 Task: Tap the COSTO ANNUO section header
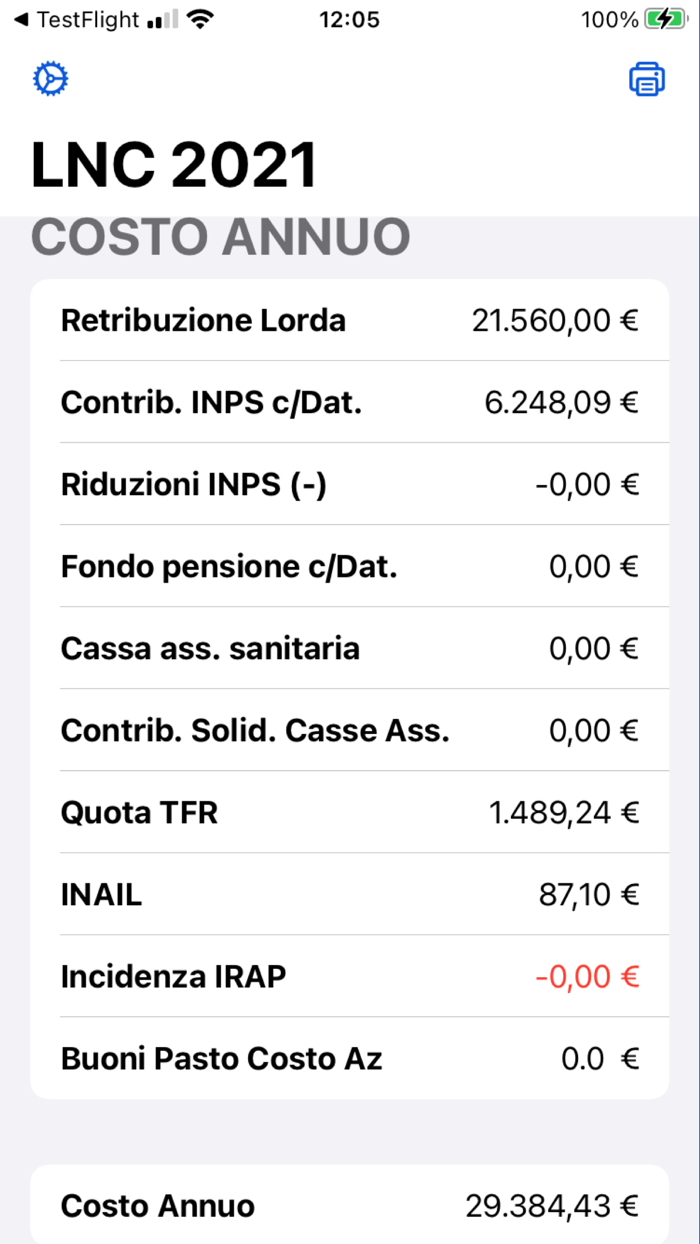221,238
